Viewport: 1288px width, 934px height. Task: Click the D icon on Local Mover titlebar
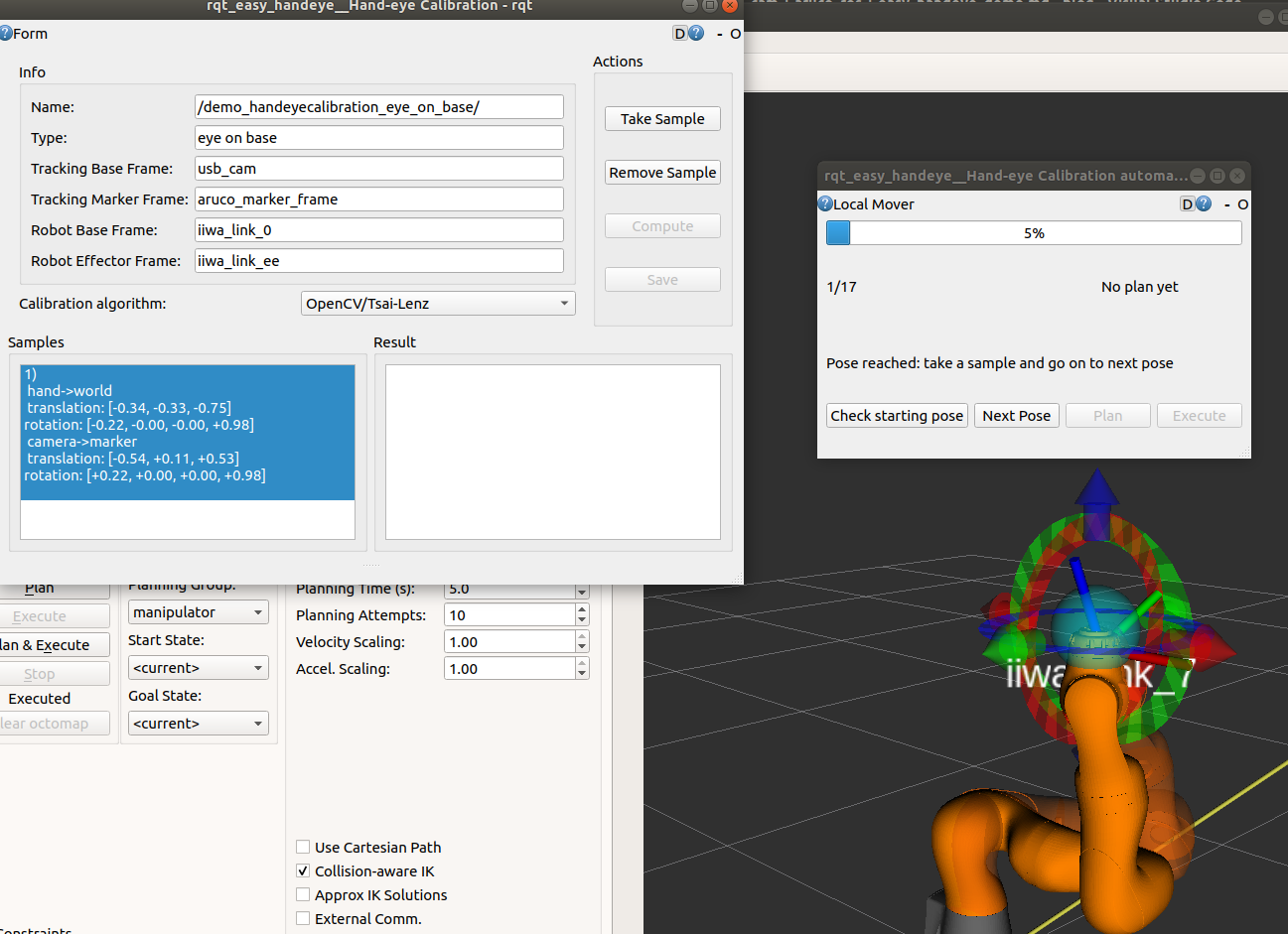point(1187,203)
